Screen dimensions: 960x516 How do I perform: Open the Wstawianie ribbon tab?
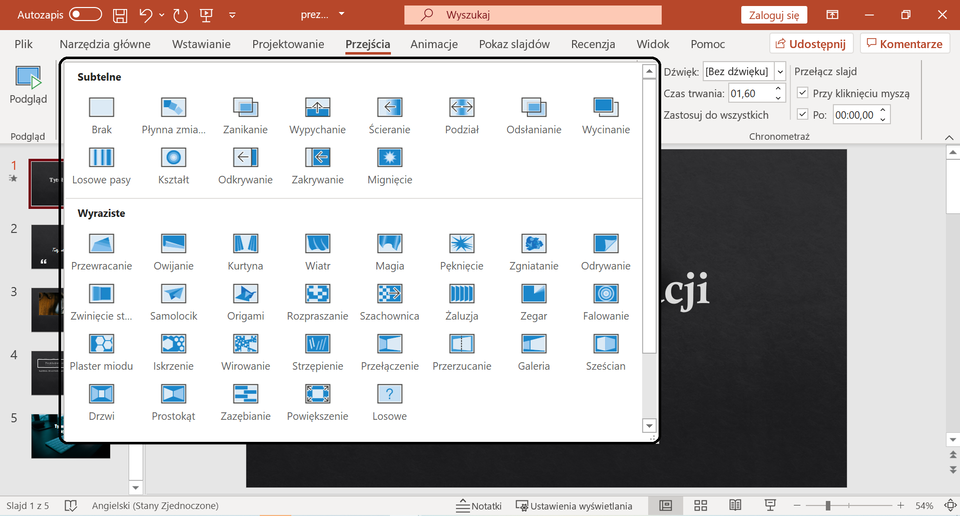click(x=201, y=44)
